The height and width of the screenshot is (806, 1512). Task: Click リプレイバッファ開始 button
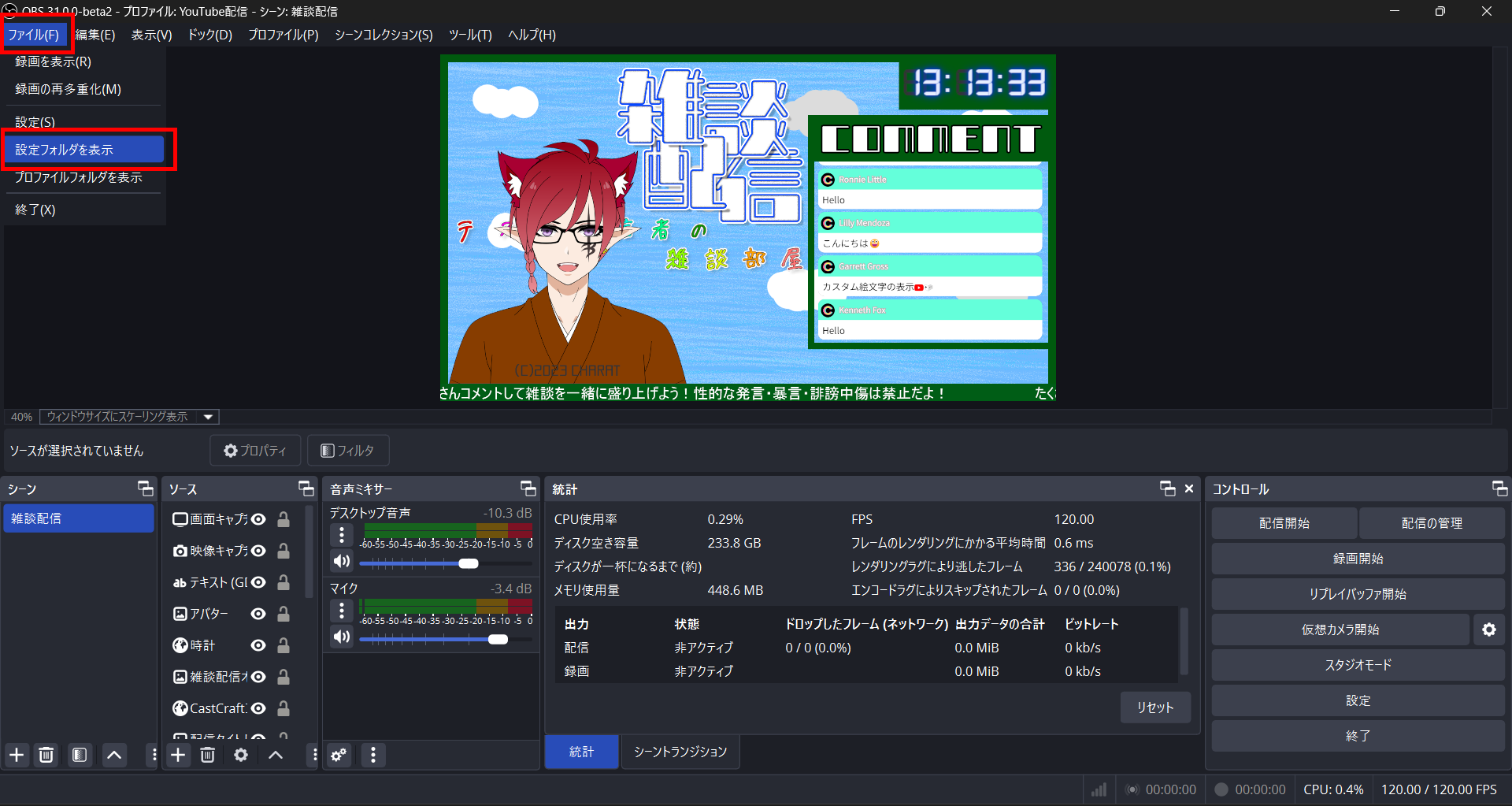(1358, 594)
